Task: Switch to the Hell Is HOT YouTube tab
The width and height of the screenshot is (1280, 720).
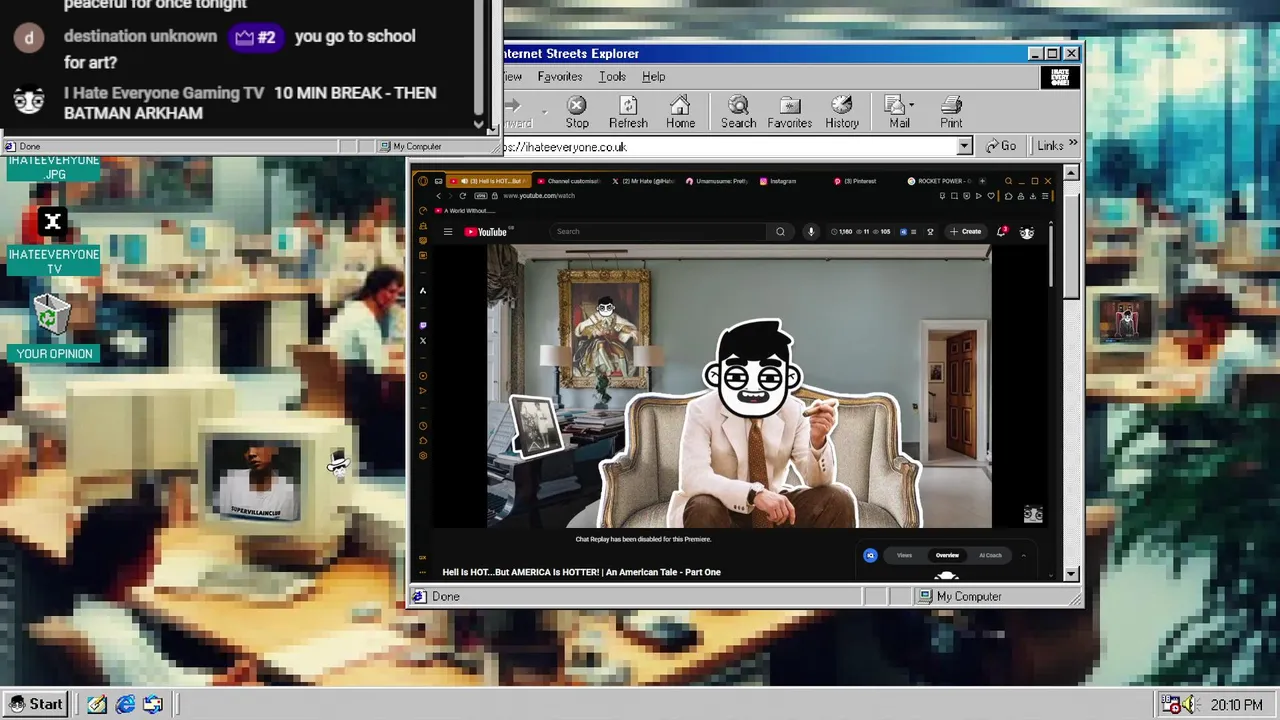Action: [x=487, y=181]
